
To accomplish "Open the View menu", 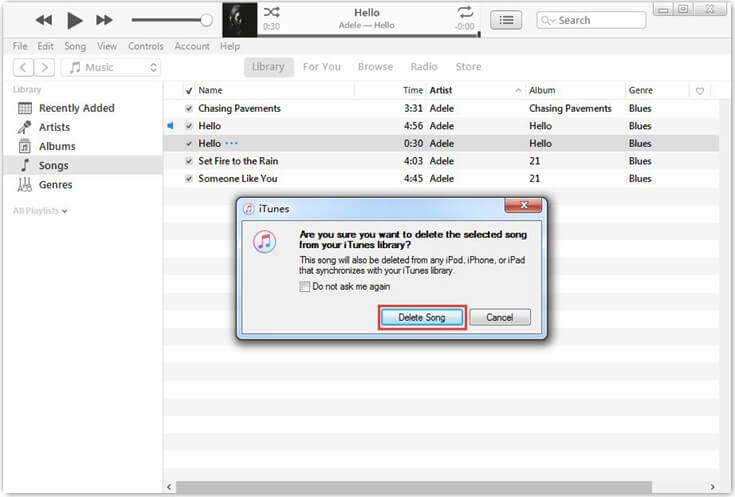I will [107, 46].
